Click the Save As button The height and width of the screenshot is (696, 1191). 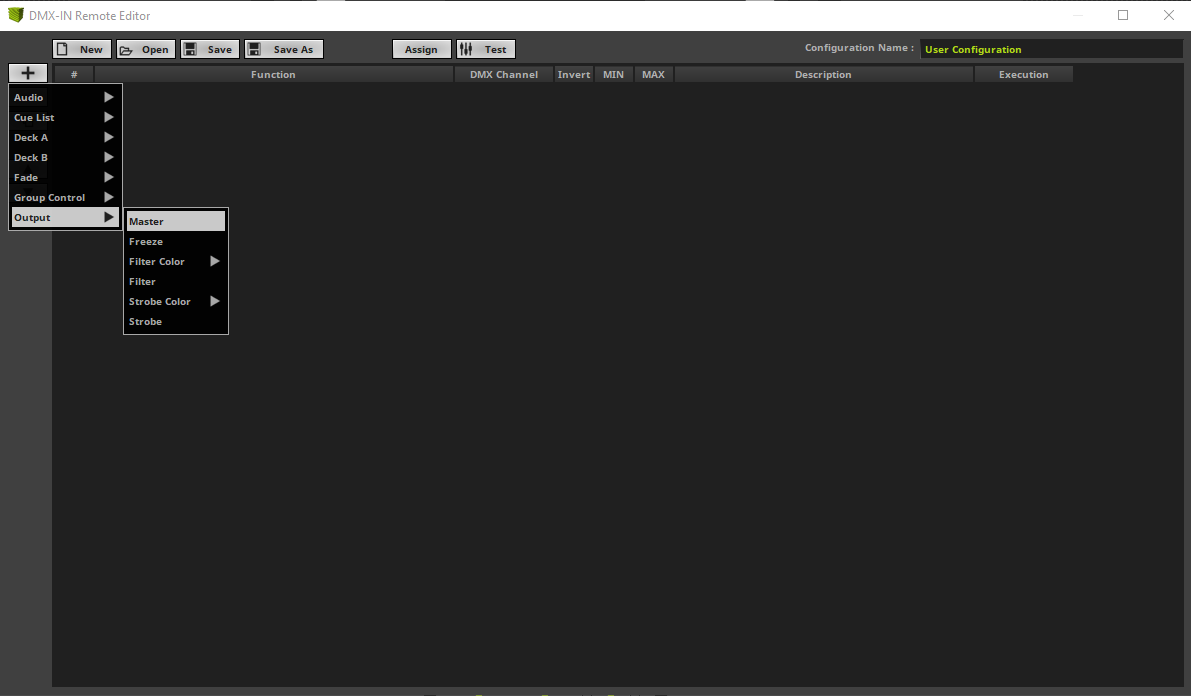pos(284,49)
